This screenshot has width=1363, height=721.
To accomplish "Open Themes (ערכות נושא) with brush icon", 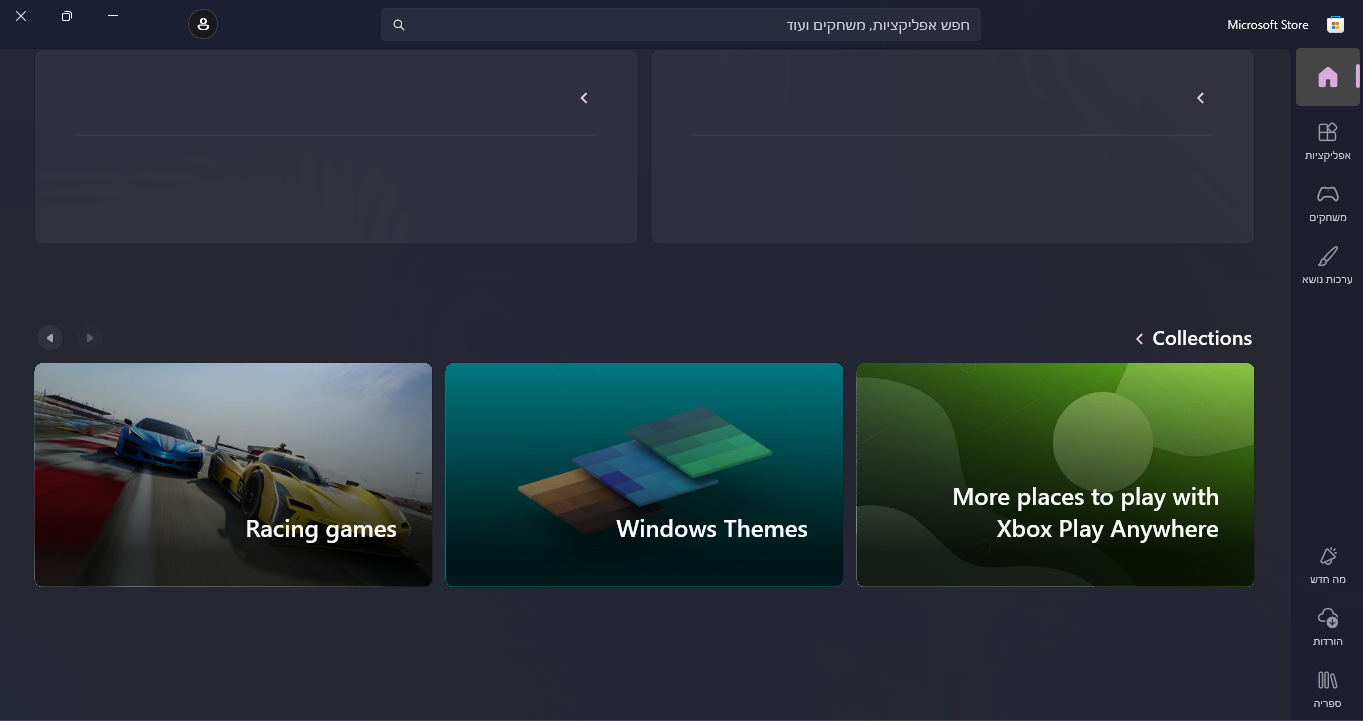I will click(1327, 264).
